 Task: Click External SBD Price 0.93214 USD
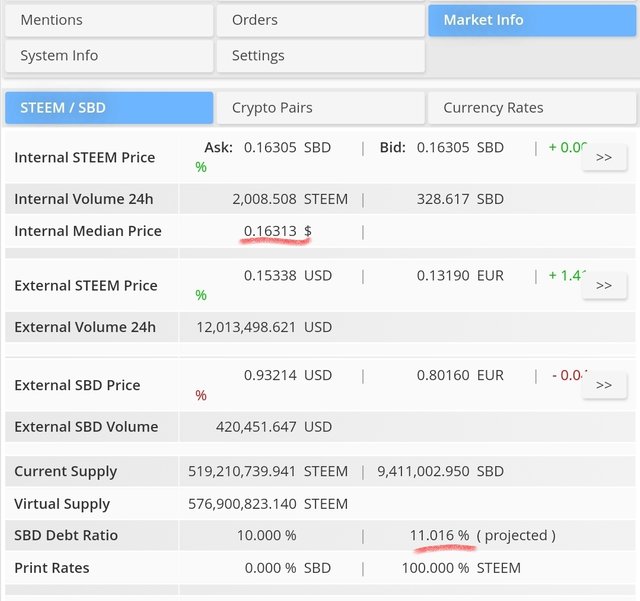[288, 375]
